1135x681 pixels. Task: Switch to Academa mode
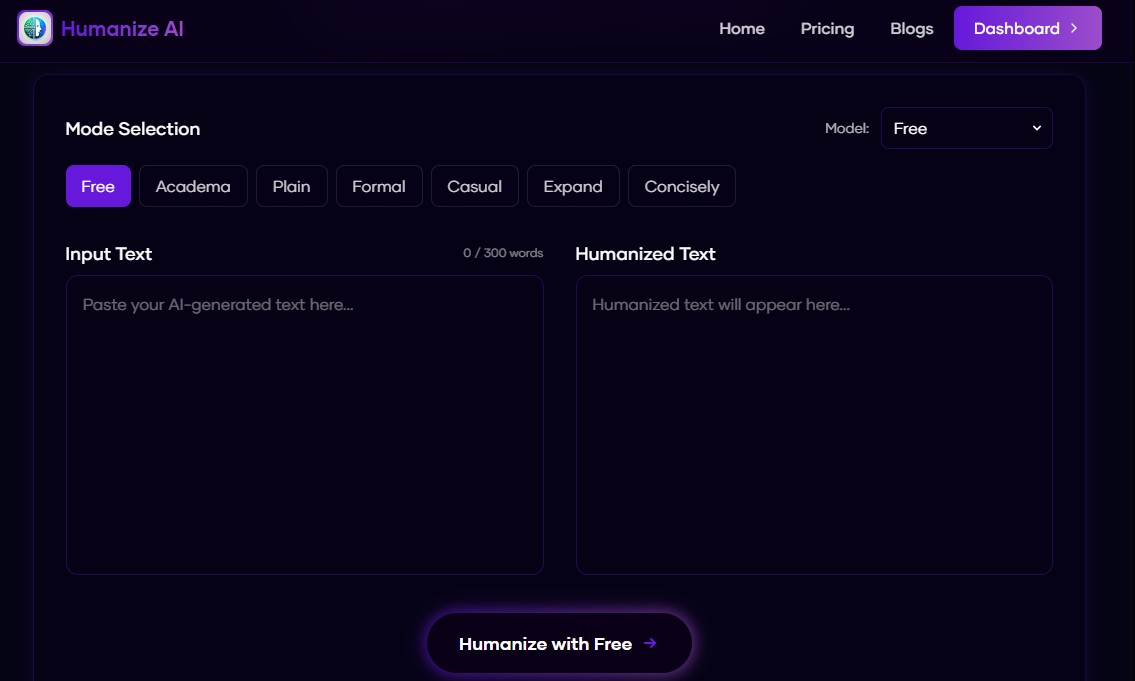coord(193,186)
